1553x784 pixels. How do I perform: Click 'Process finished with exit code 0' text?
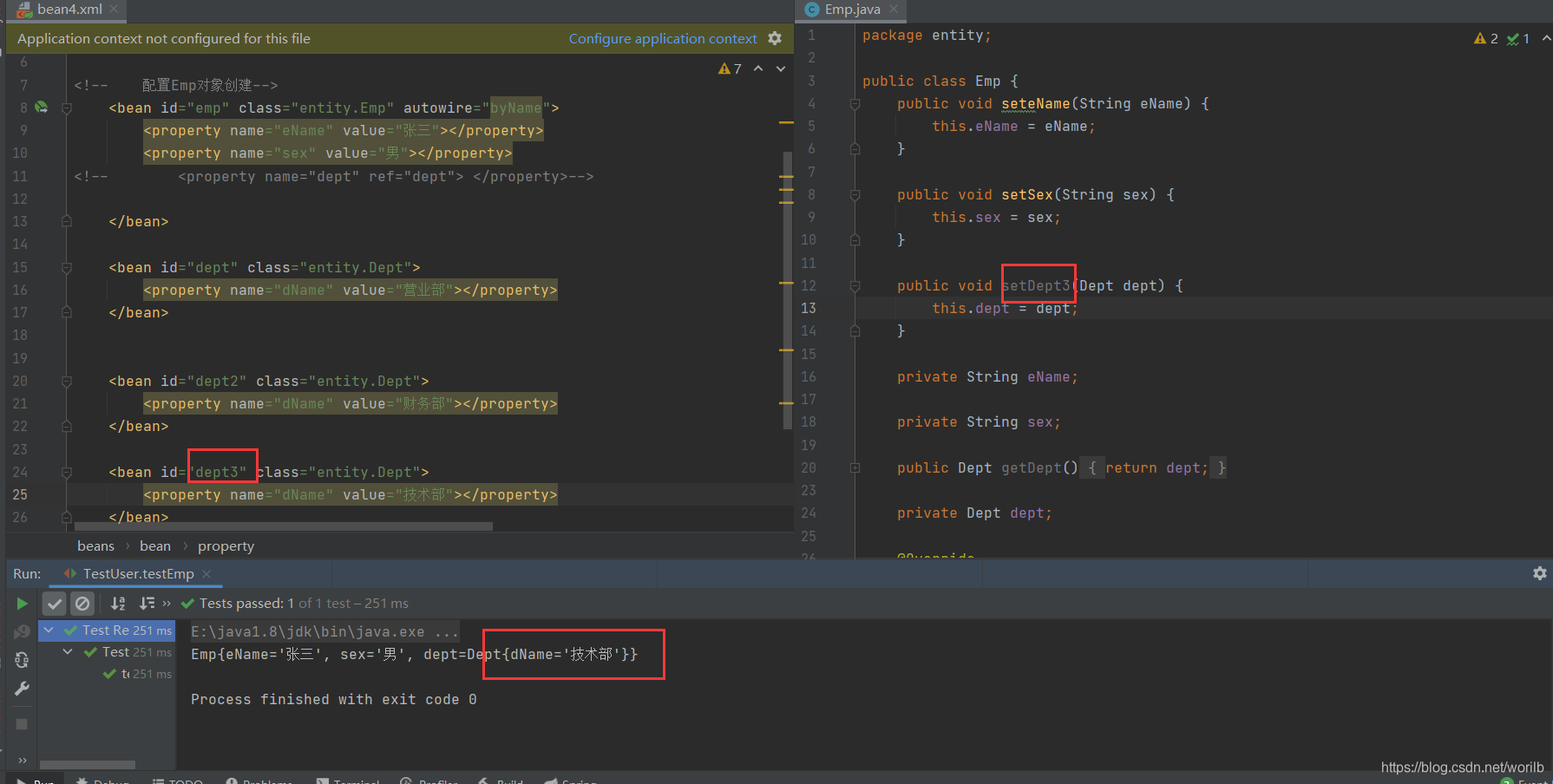(334, 700)
